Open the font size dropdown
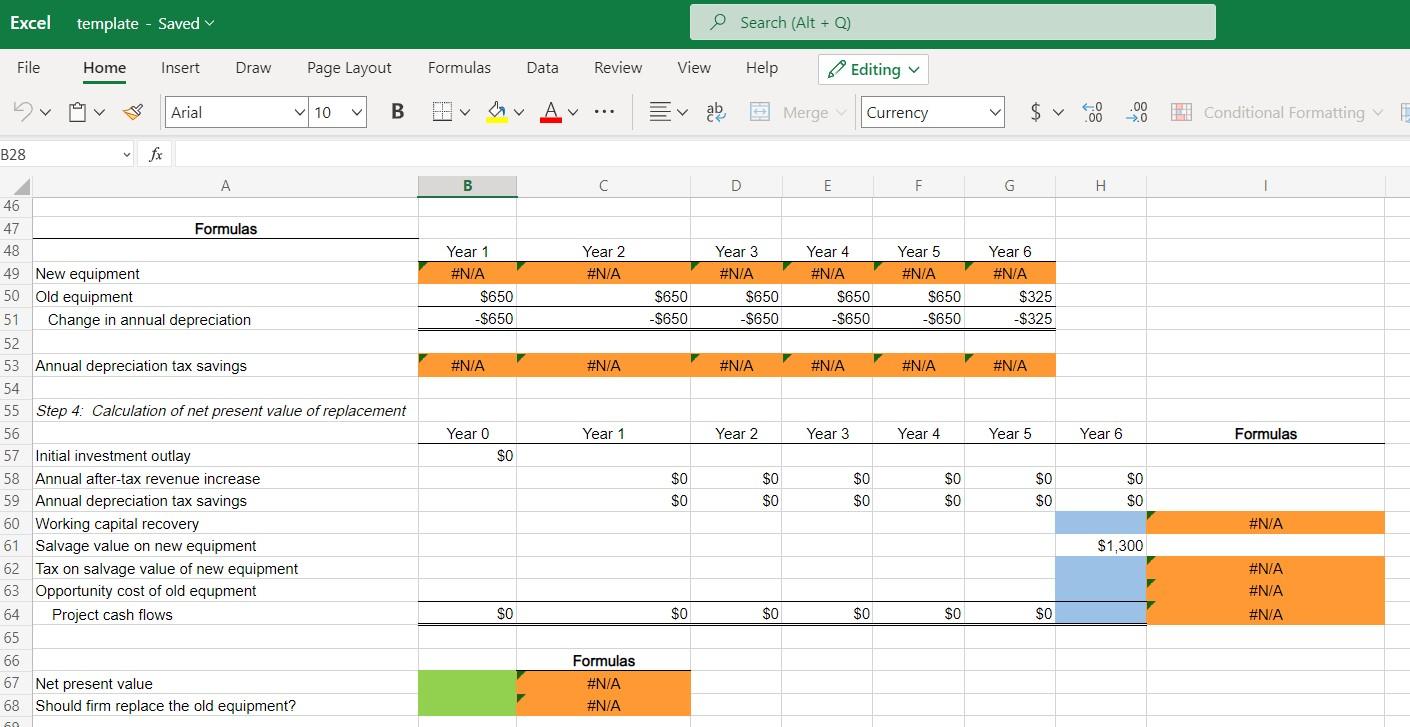 [x=357, y=112]
